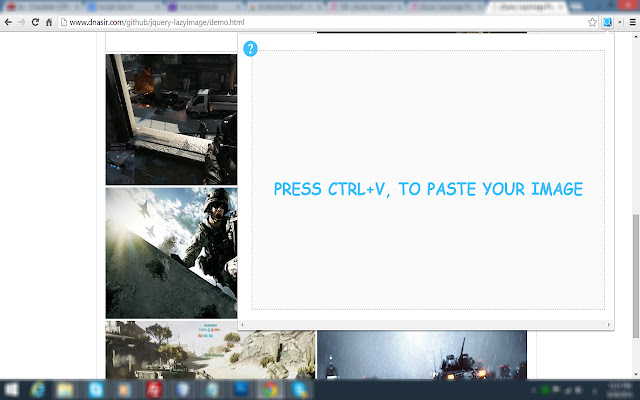Open the rainy night tank image
This screenshot has height=400, width=640.
(422, 355)
